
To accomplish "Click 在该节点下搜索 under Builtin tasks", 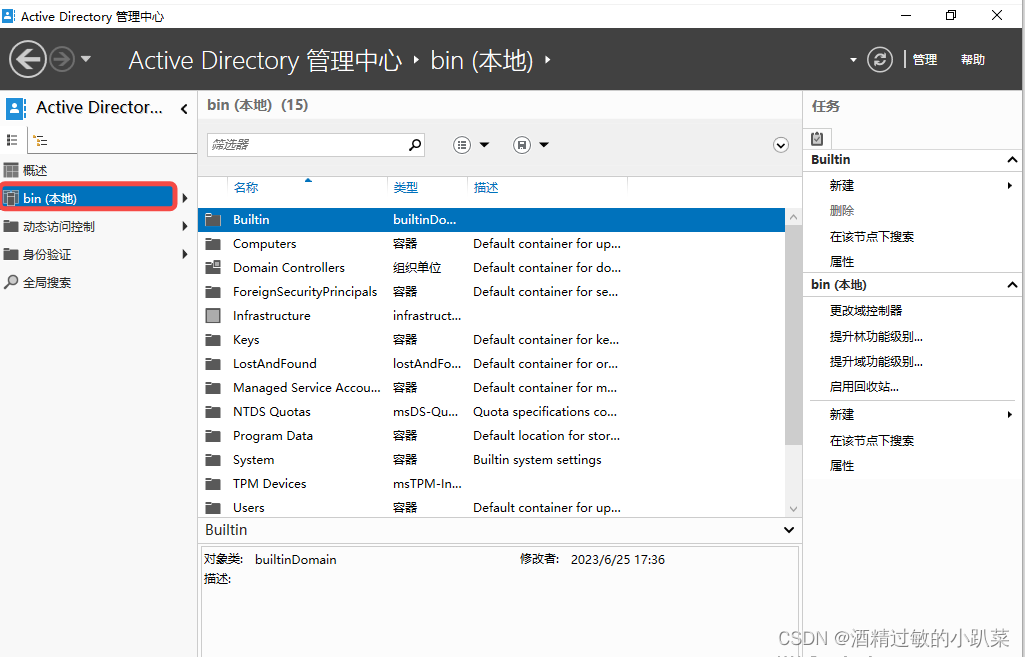I will coord(871,237).
